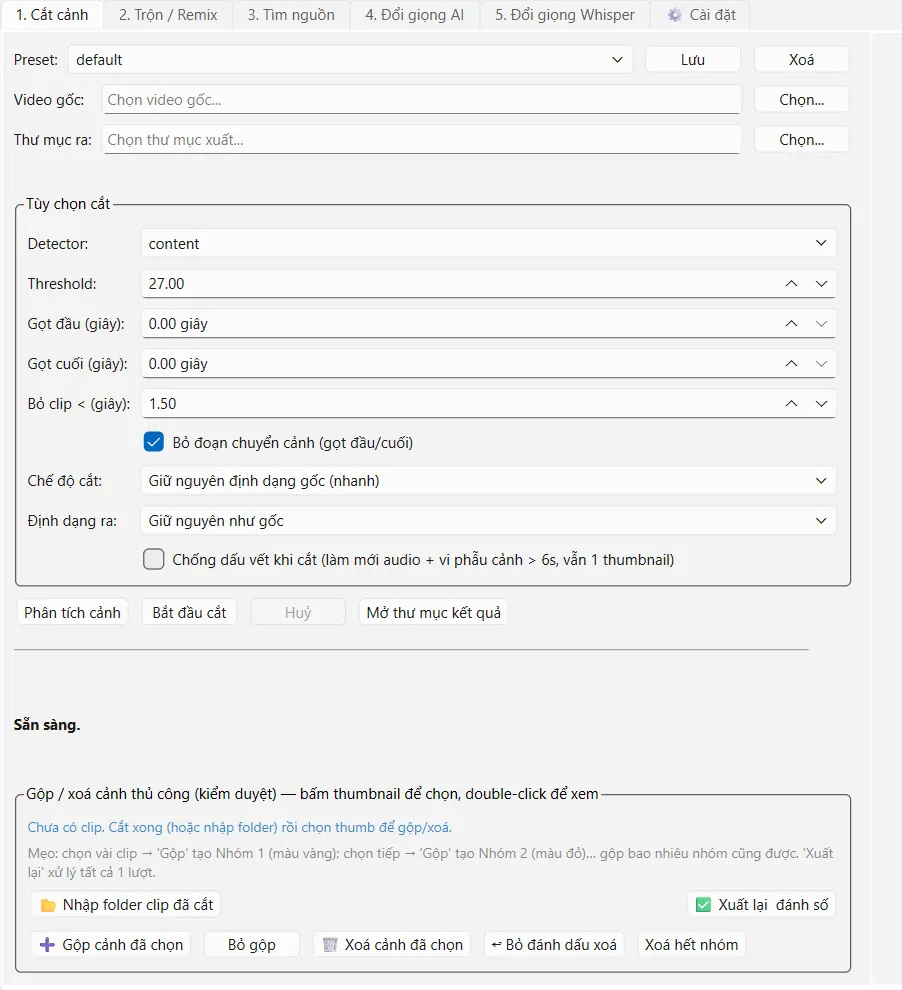This screenshot has height=990, width=902.
Task: Click the Bắt đầu cắt button
Action: tap(189, 612)
